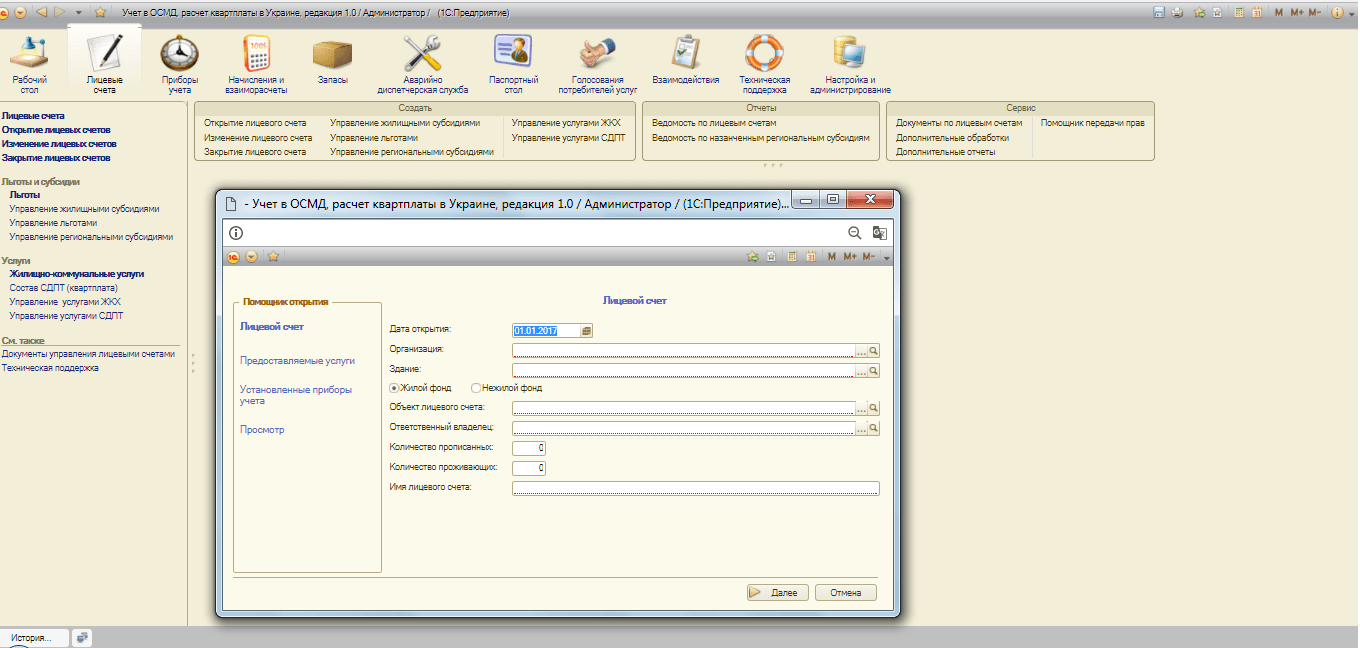The image size is (1360, 648).
Task: Open Дополнительные отчеты in Сервис
Action: click(946, 152)
